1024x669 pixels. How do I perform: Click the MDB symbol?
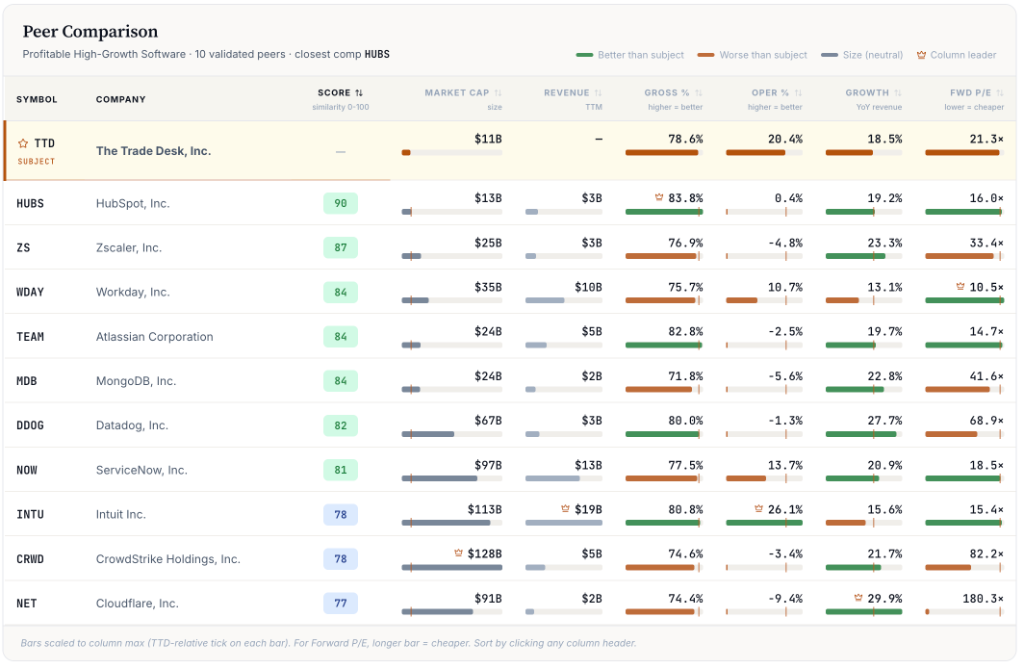27,381
